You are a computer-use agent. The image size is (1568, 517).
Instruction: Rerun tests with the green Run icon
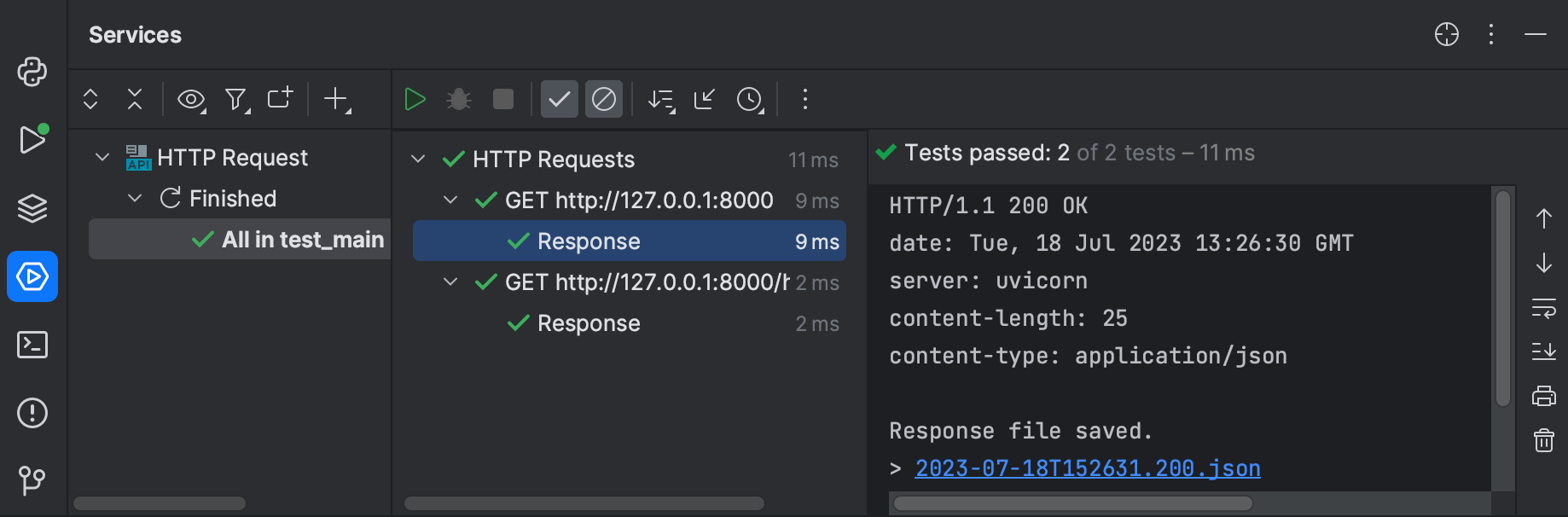415,99
